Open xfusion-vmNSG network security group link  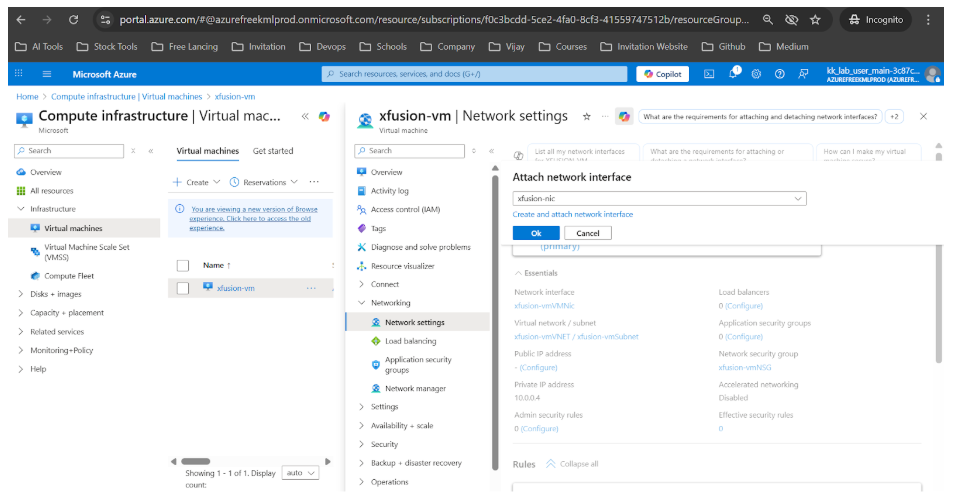tap(745, 367)
